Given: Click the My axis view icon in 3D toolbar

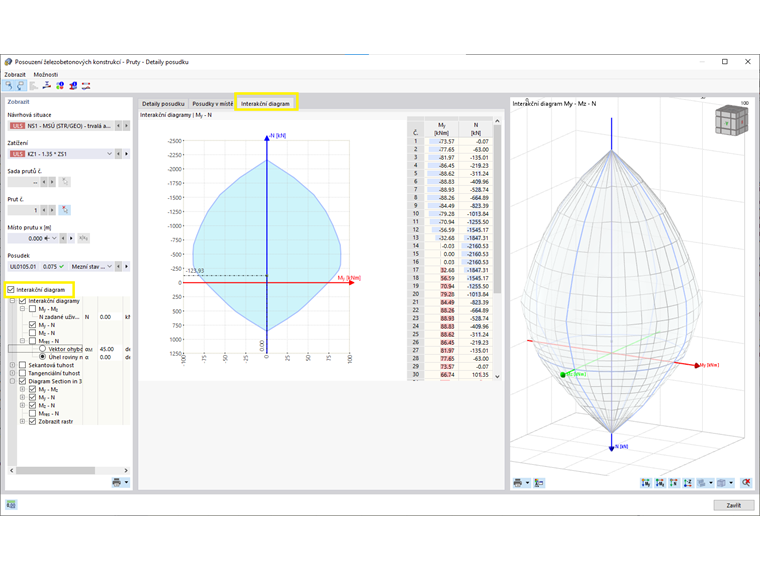Looking at the screenshot, I should [x=646, y=483].
